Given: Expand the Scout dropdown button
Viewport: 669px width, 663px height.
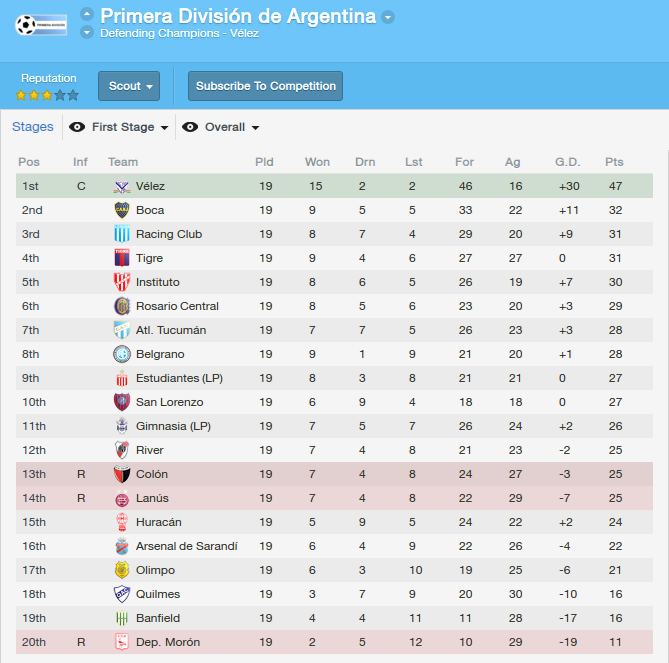Looking at the screenshot, I should (129, 86).
